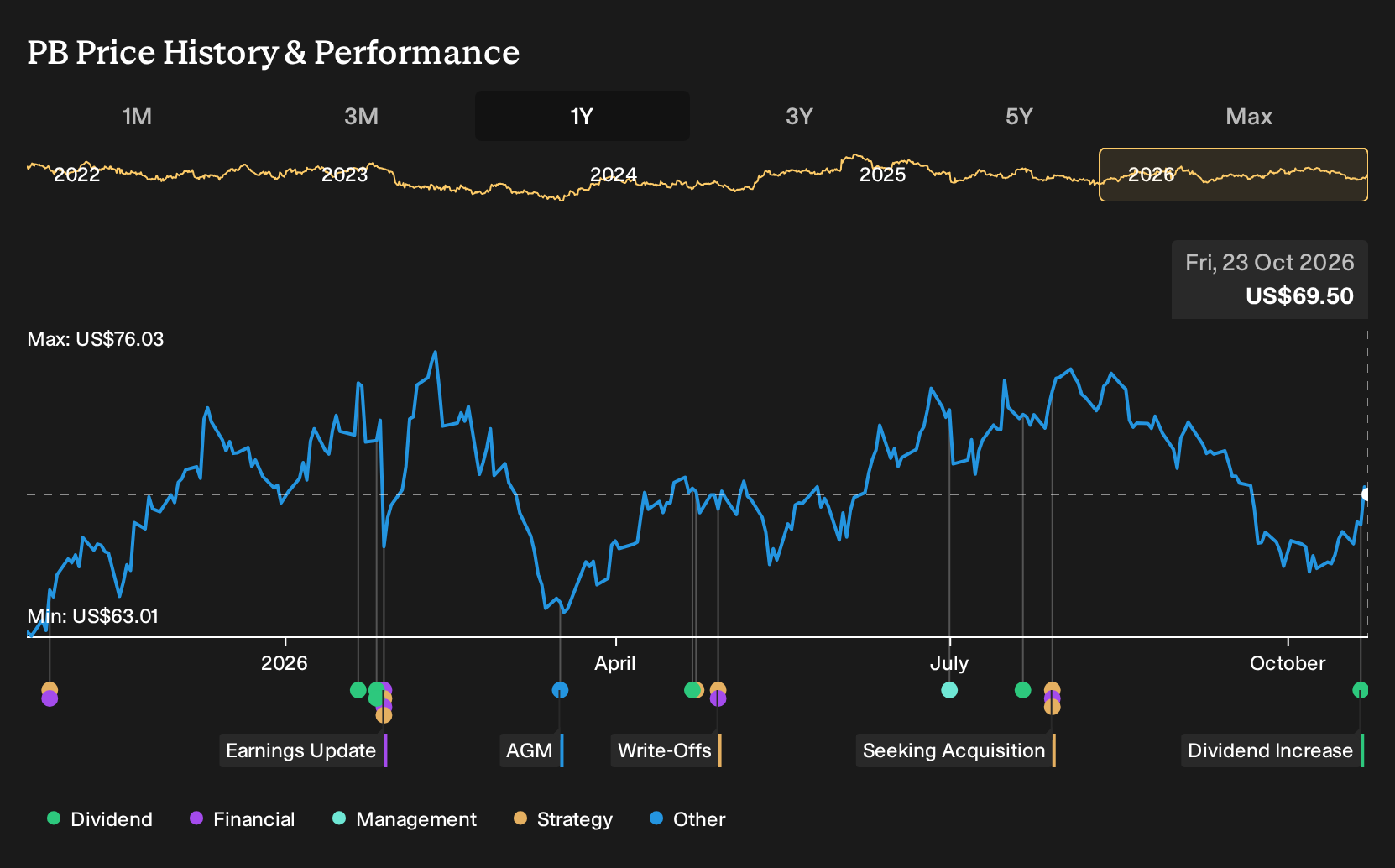This screenshot has height=868, width=1395.
Task: Click the April axis label
Action: pos(615,663)
